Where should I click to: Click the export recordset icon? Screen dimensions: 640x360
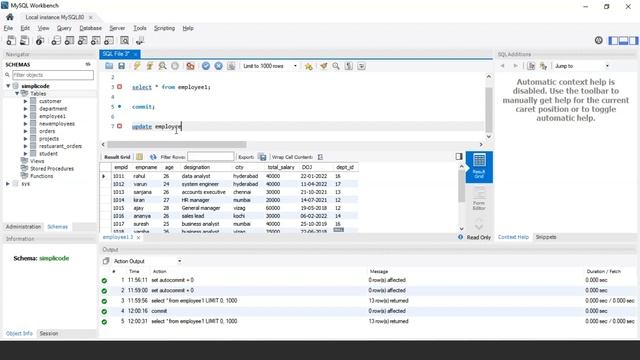click(x=262, y=157)
